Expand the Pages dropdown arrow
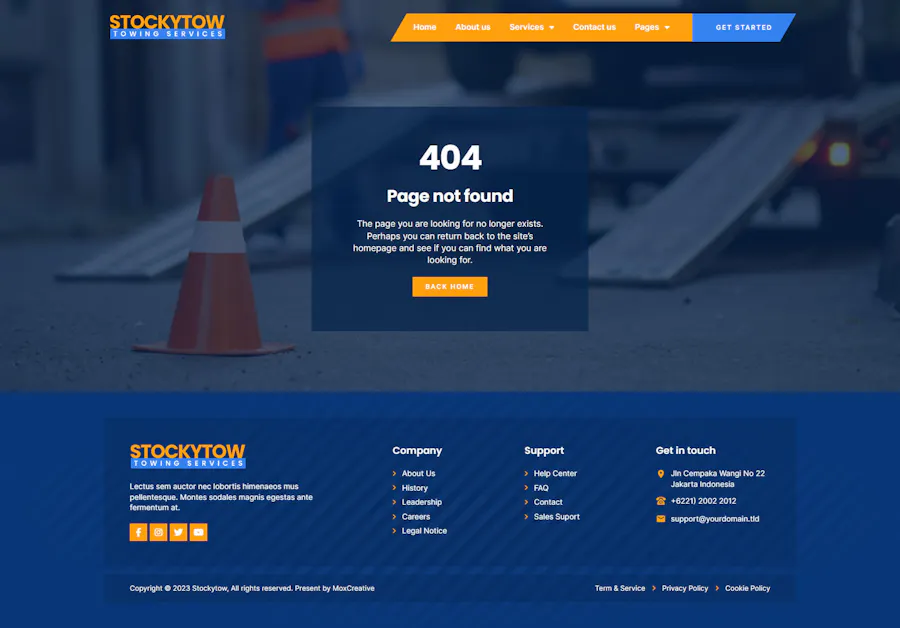Image resolution: width=900 pixels, height=628 pixels. 667,28
